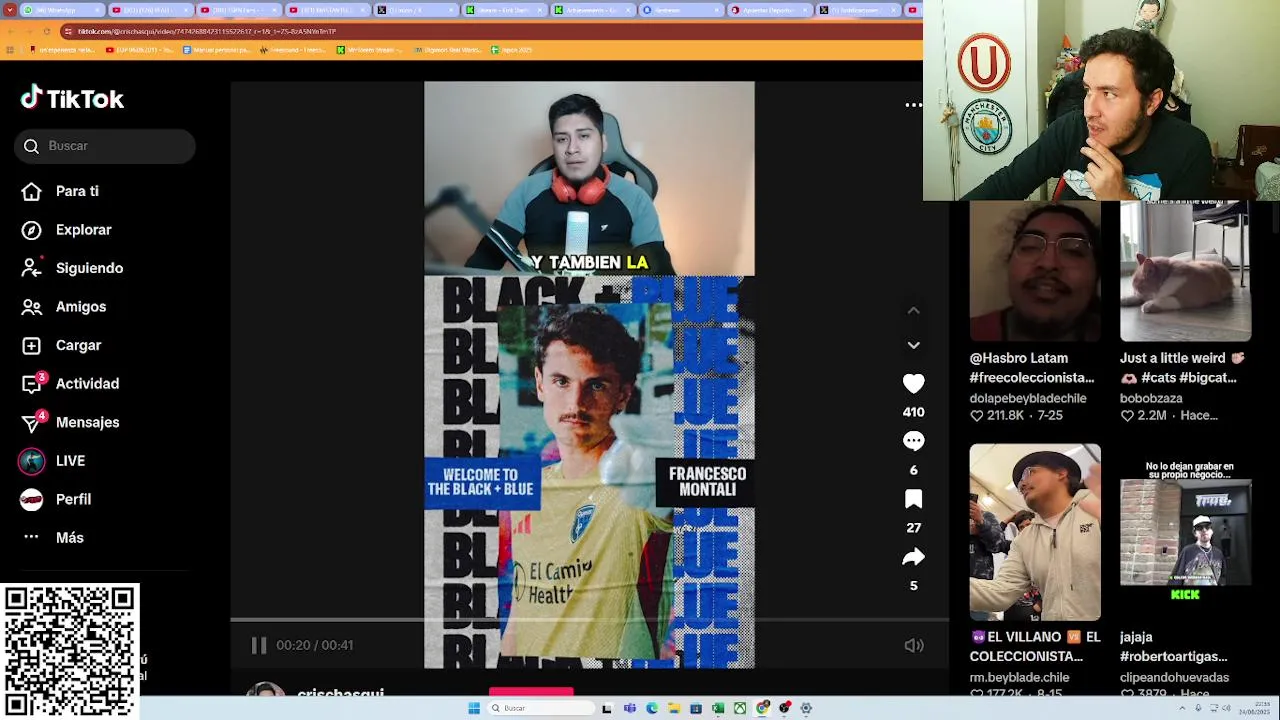Image resolution: width=1280 pixels, height=720 pixels.
Task: Go to previous video with up chevron
Action: coord(913,310)
